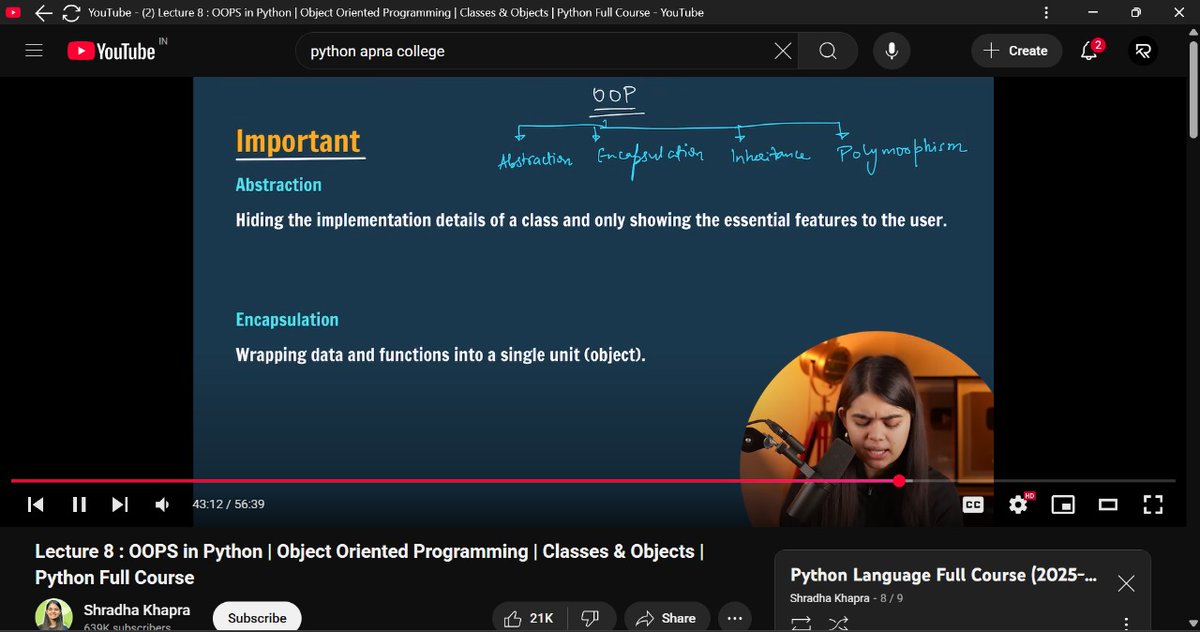This screenshot has height=632, width=1200.
Task: Jump to the previous video in the playlist
Action: (35, 505)
